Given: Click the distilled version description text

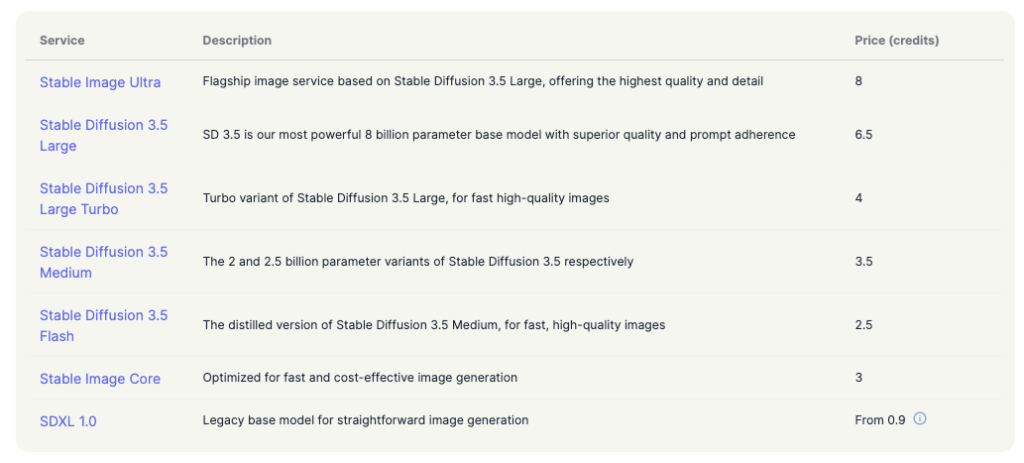Looking at the screenshot, I should [x=434, y=325].
